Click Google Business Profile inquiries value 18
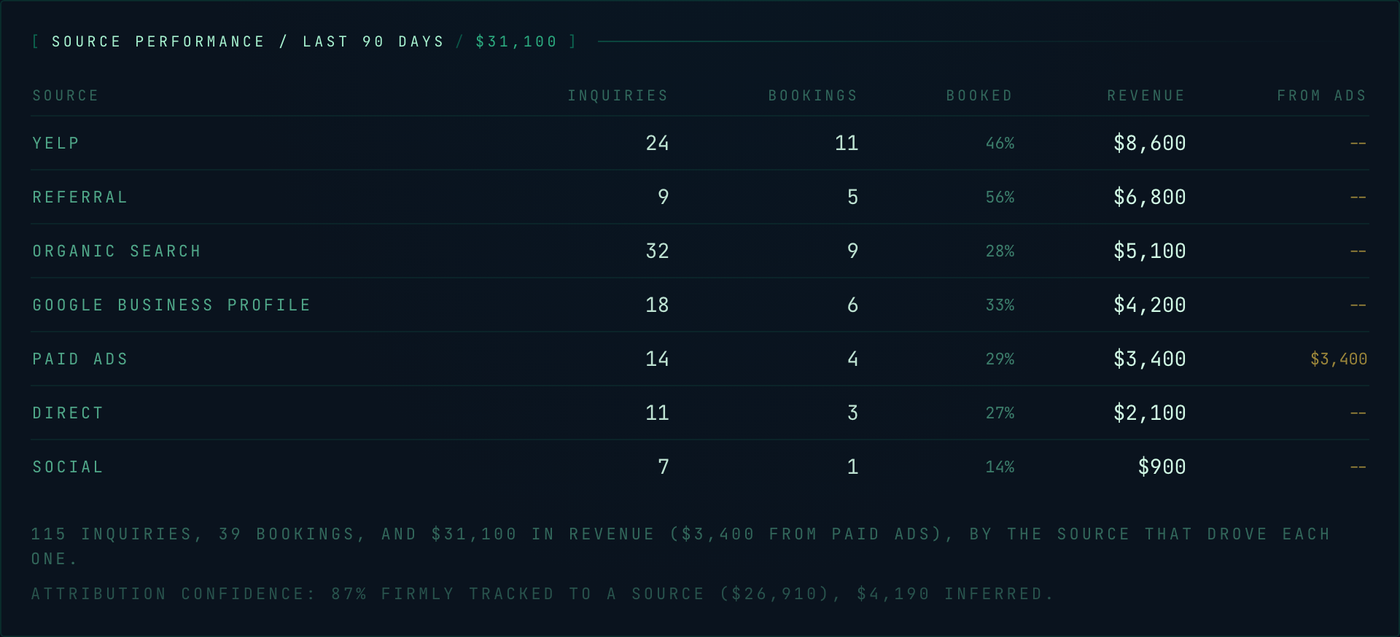Viewport: 1400px width, 637px height. tap(657, 305)
